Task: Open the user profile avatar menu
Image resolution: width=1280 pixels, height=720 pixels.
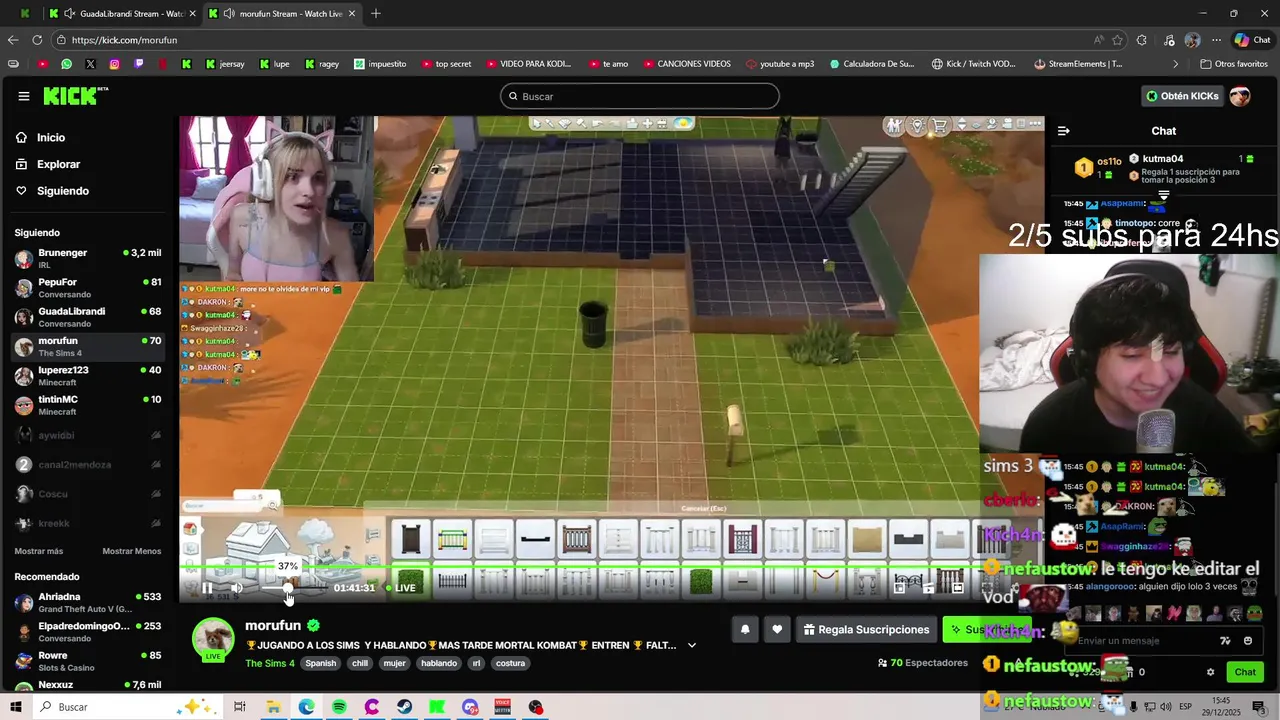Action: coord(1240,96)
